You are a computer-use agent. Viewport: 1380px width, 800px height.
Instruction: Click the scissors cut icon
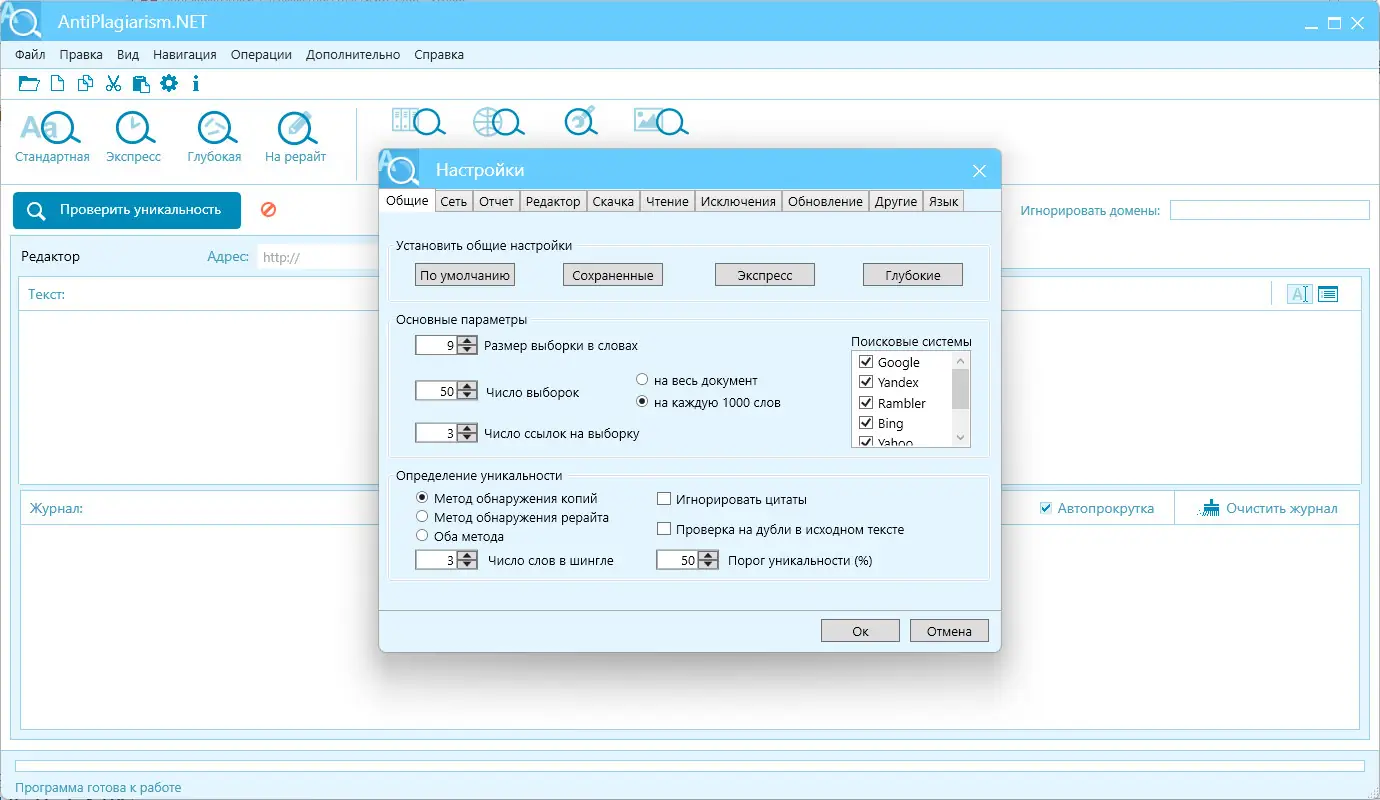[113, 83]
